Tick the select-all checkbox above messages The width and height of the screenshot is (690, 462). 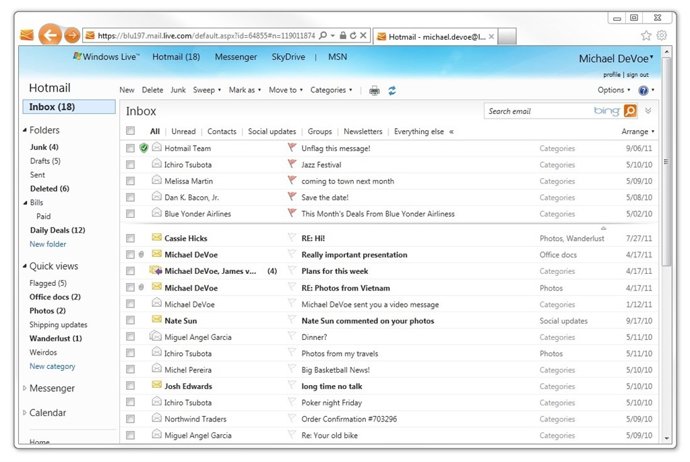pos(130,131)
